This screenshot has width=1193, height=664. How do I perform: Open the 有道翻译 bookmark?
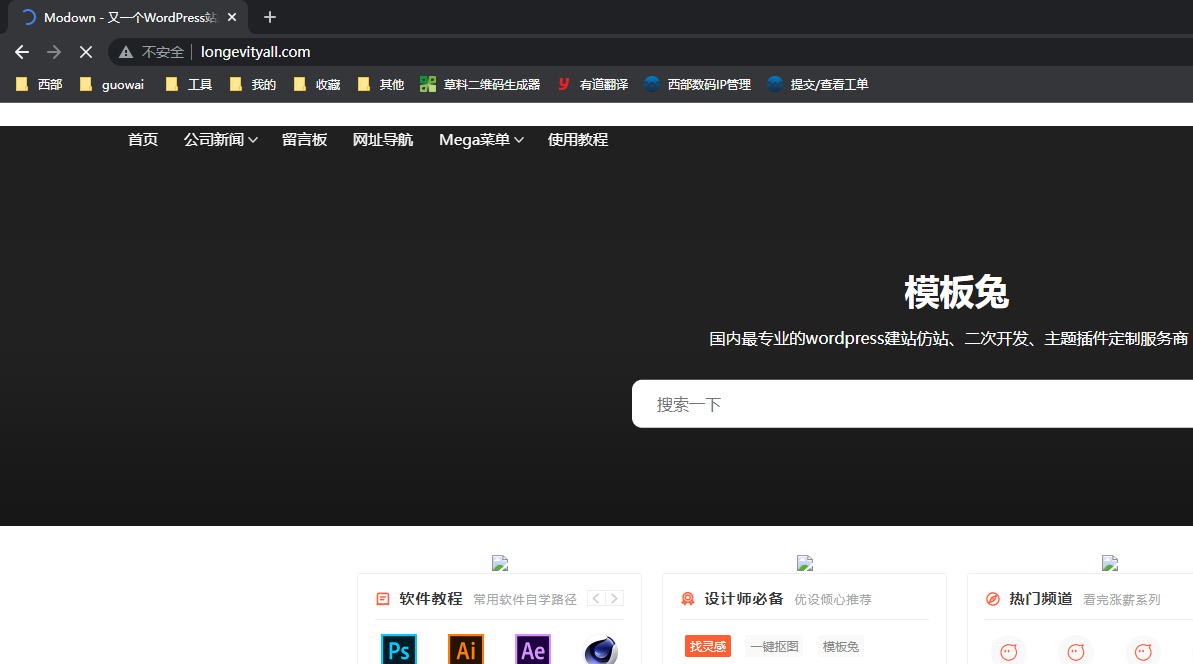click(593, 84)
